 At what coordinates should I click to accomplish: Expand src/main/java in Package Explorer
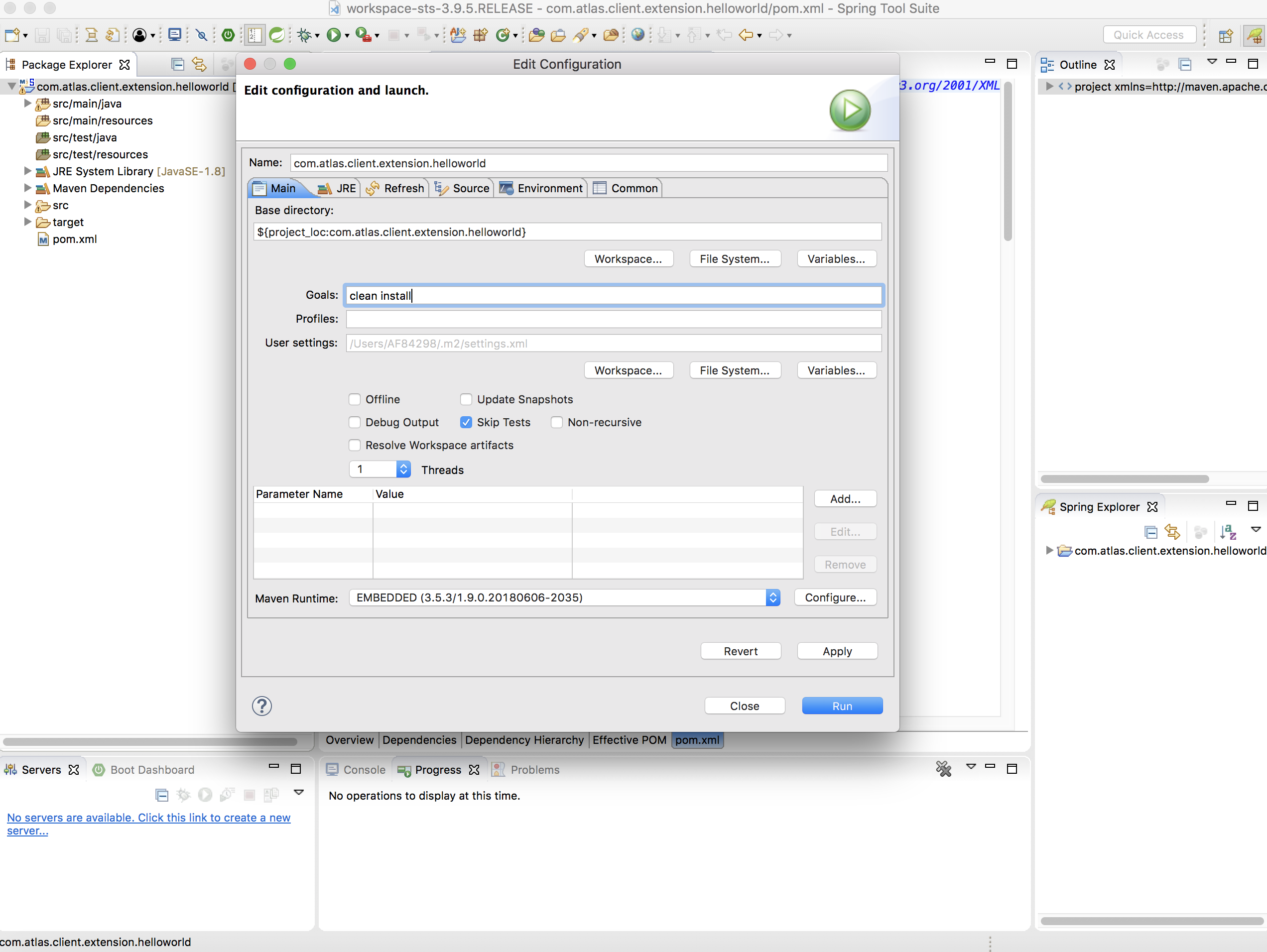pyautogui.click(x=27, y=104)
